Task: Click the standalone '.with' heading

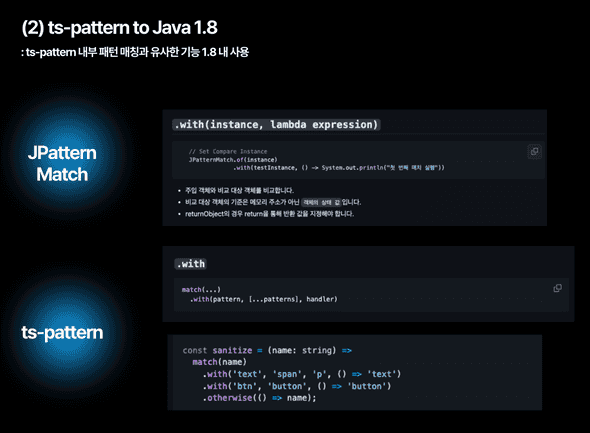Action: pos(191,264)
